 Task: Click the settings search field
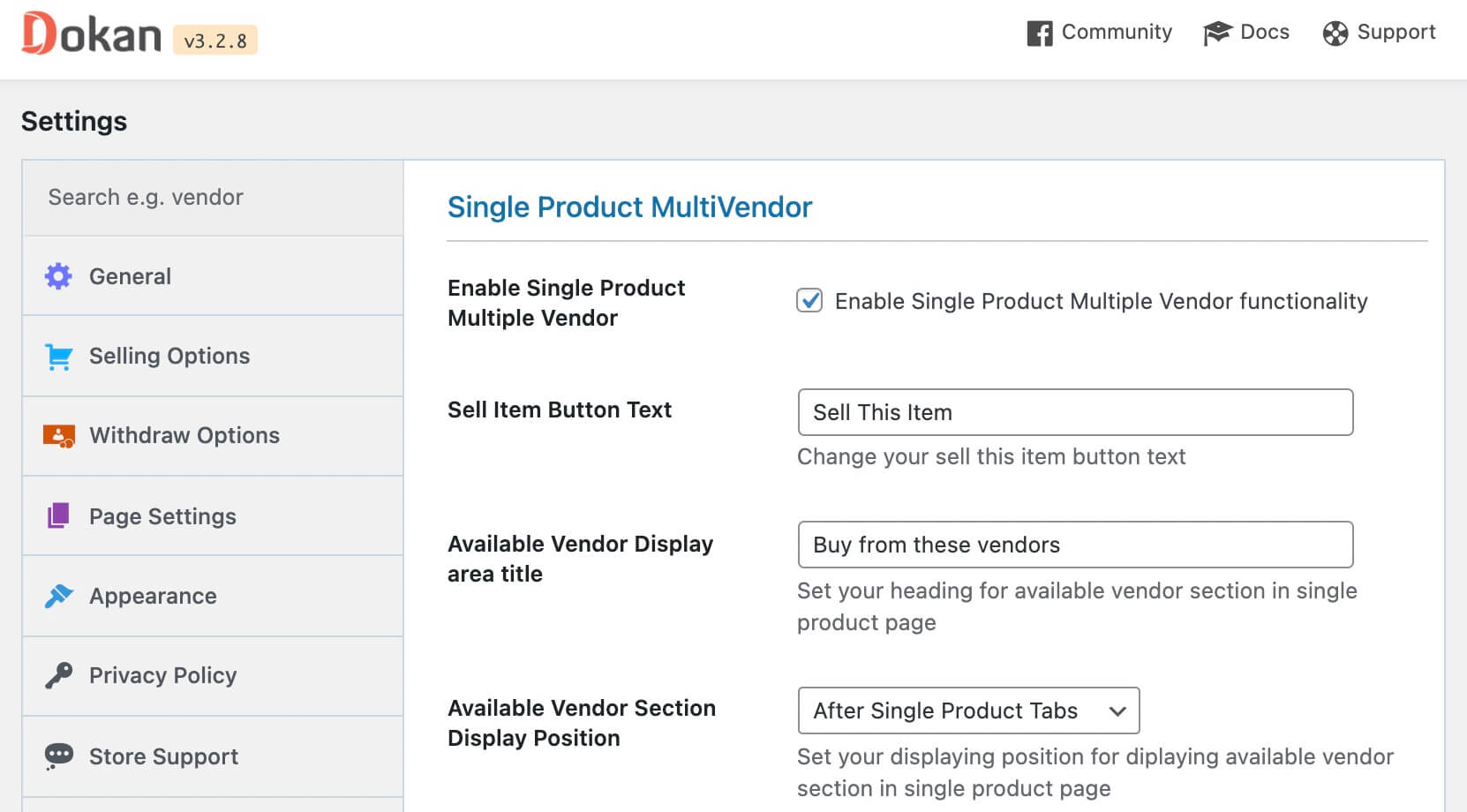212,197
